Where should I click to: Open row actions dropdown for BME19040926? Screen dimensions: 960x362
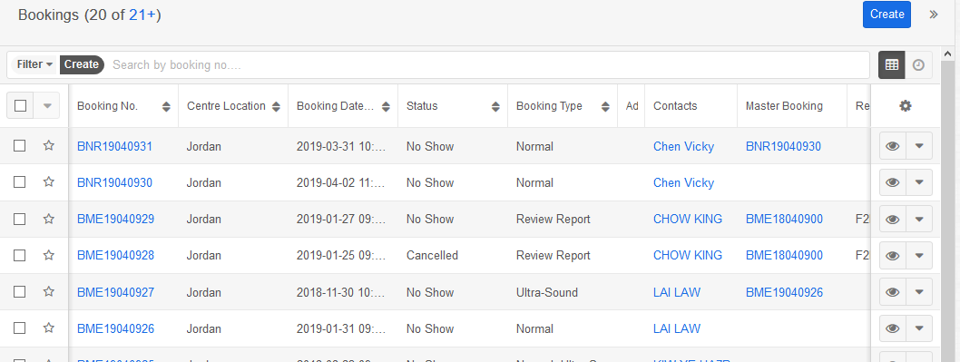pos(919,329)
